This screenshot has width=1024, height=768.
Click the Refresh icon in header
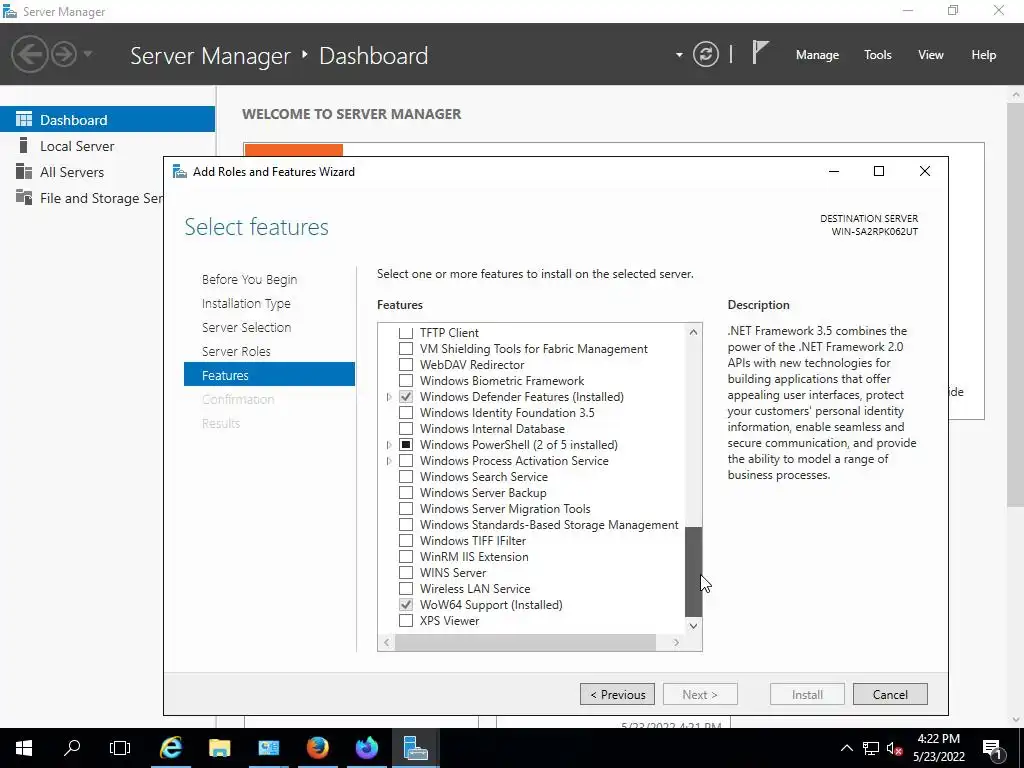click(706, 54)
